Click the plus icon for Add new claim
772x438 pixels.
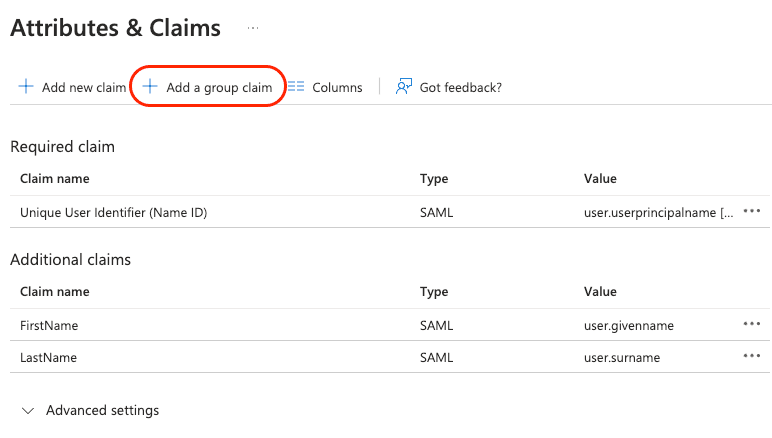coord(26,87)
